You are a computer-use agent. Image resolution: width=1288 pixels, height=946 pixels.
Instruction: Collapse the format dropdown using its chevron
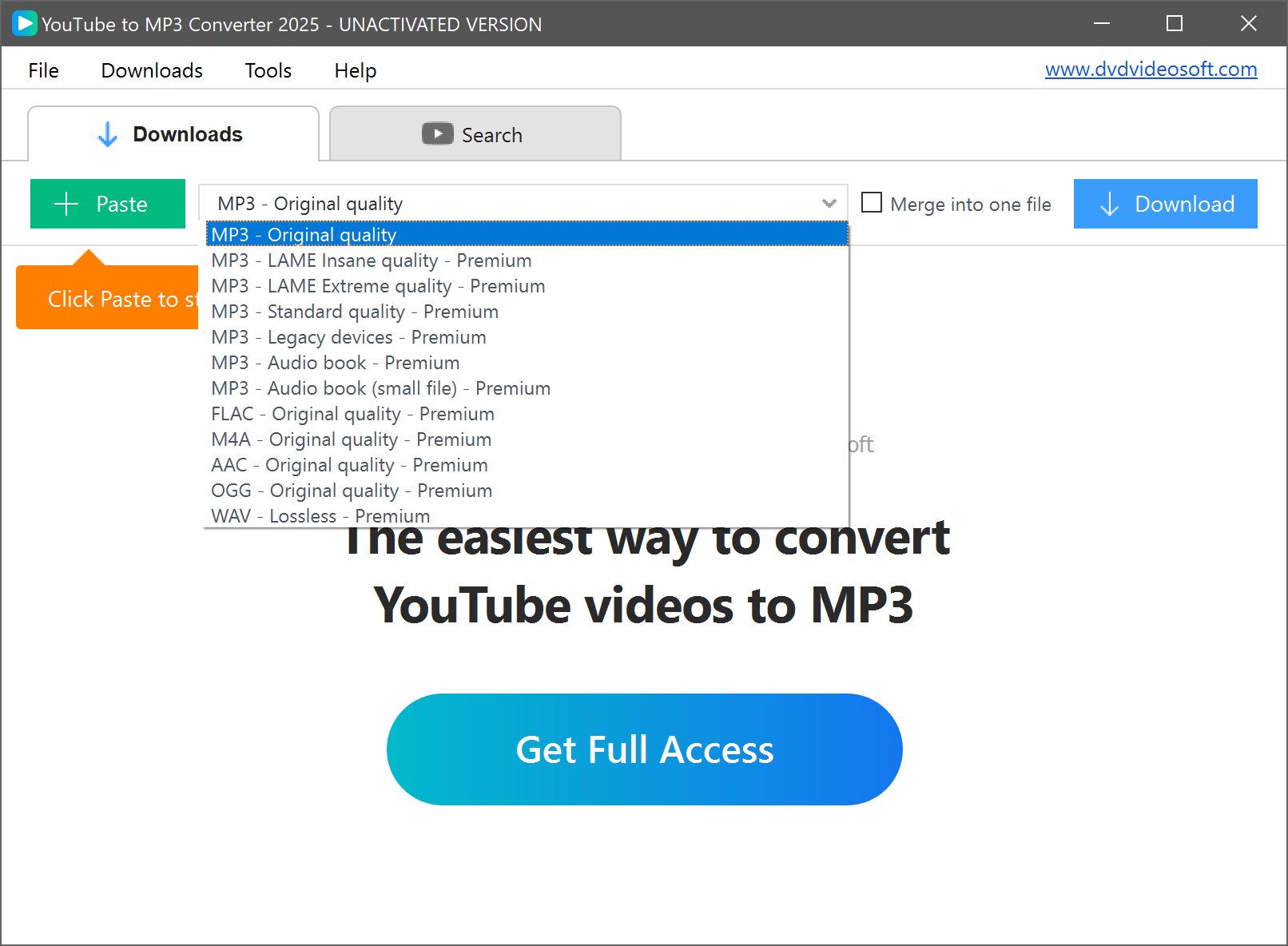tap(829, 204)
